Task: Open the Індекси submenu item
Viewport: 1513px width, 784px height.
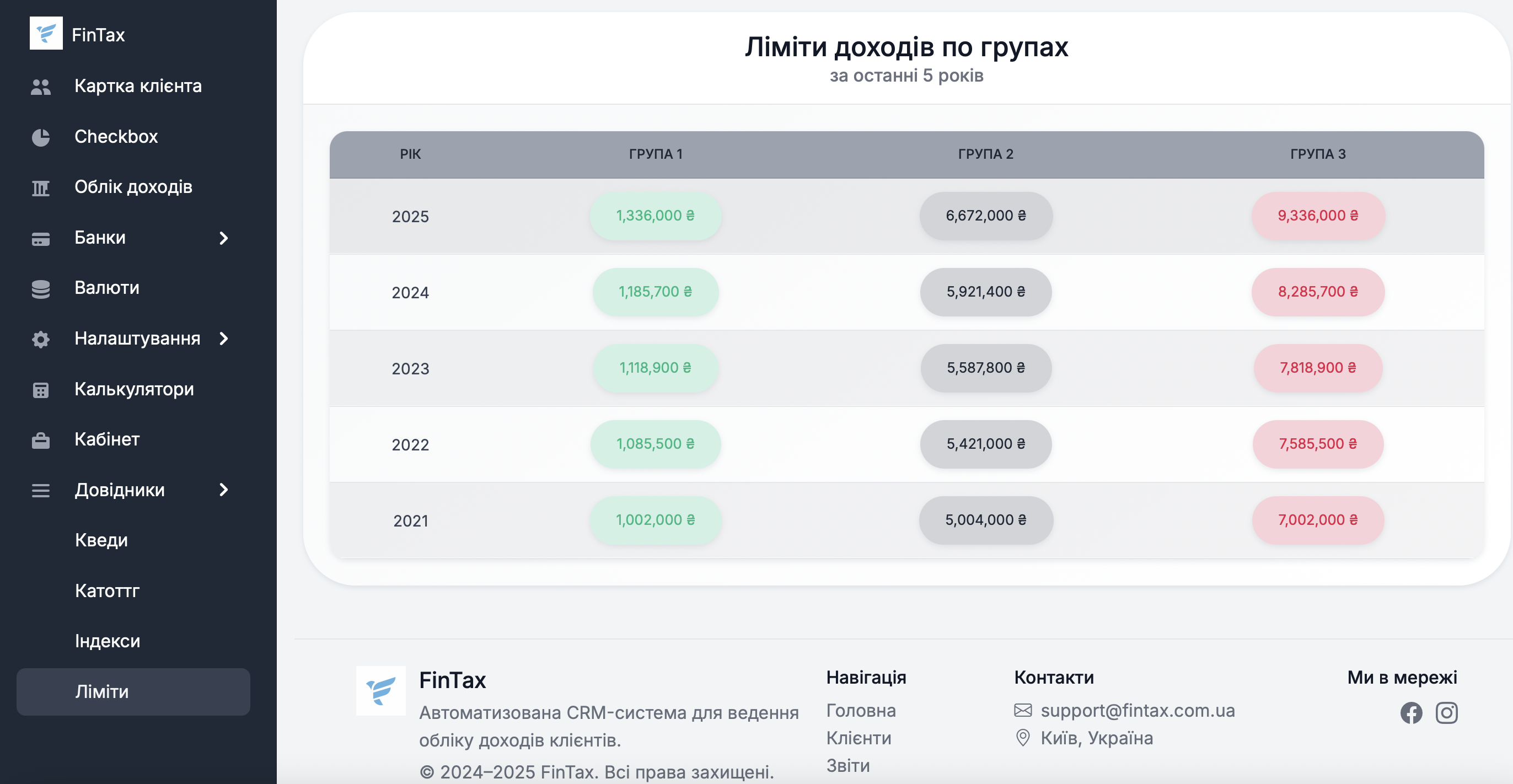Action: [108, 641]
